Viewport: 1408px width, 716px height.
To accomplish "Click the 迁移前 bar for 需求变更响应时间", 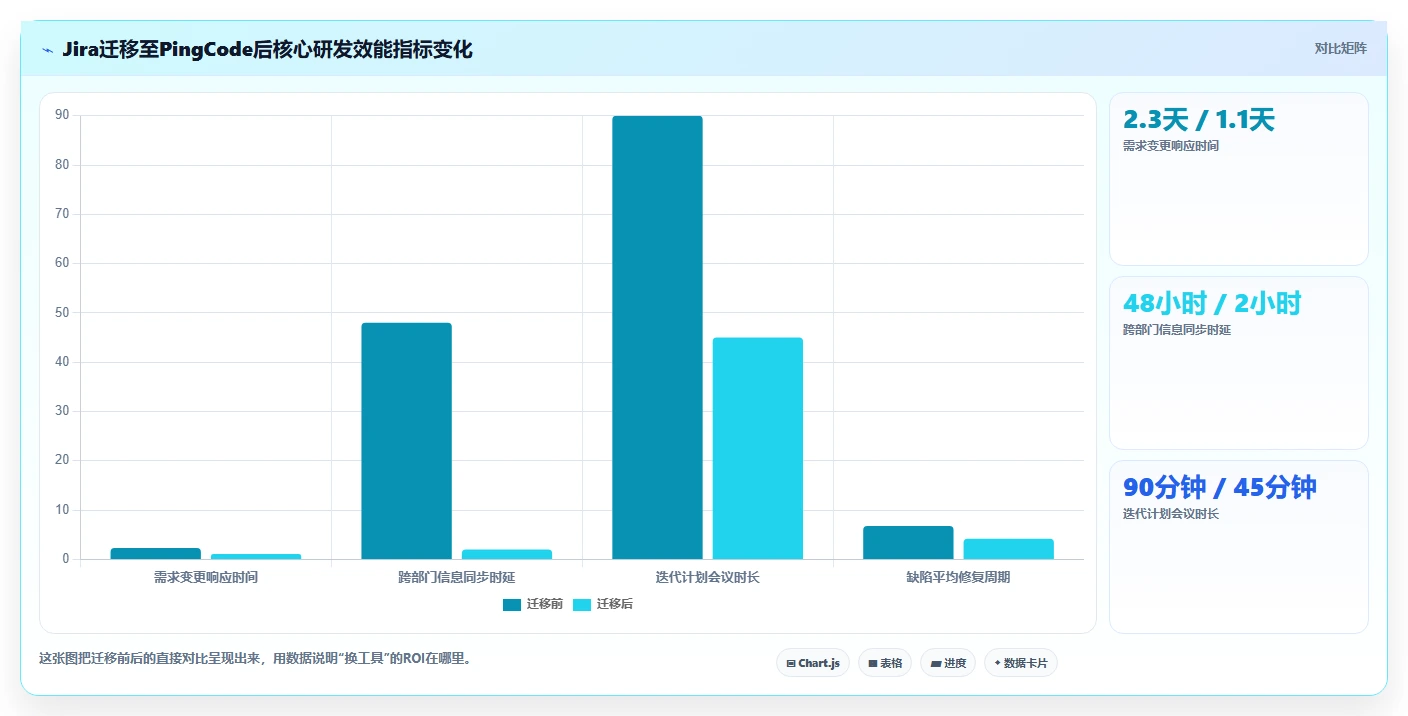I will [x=155, y=553].
